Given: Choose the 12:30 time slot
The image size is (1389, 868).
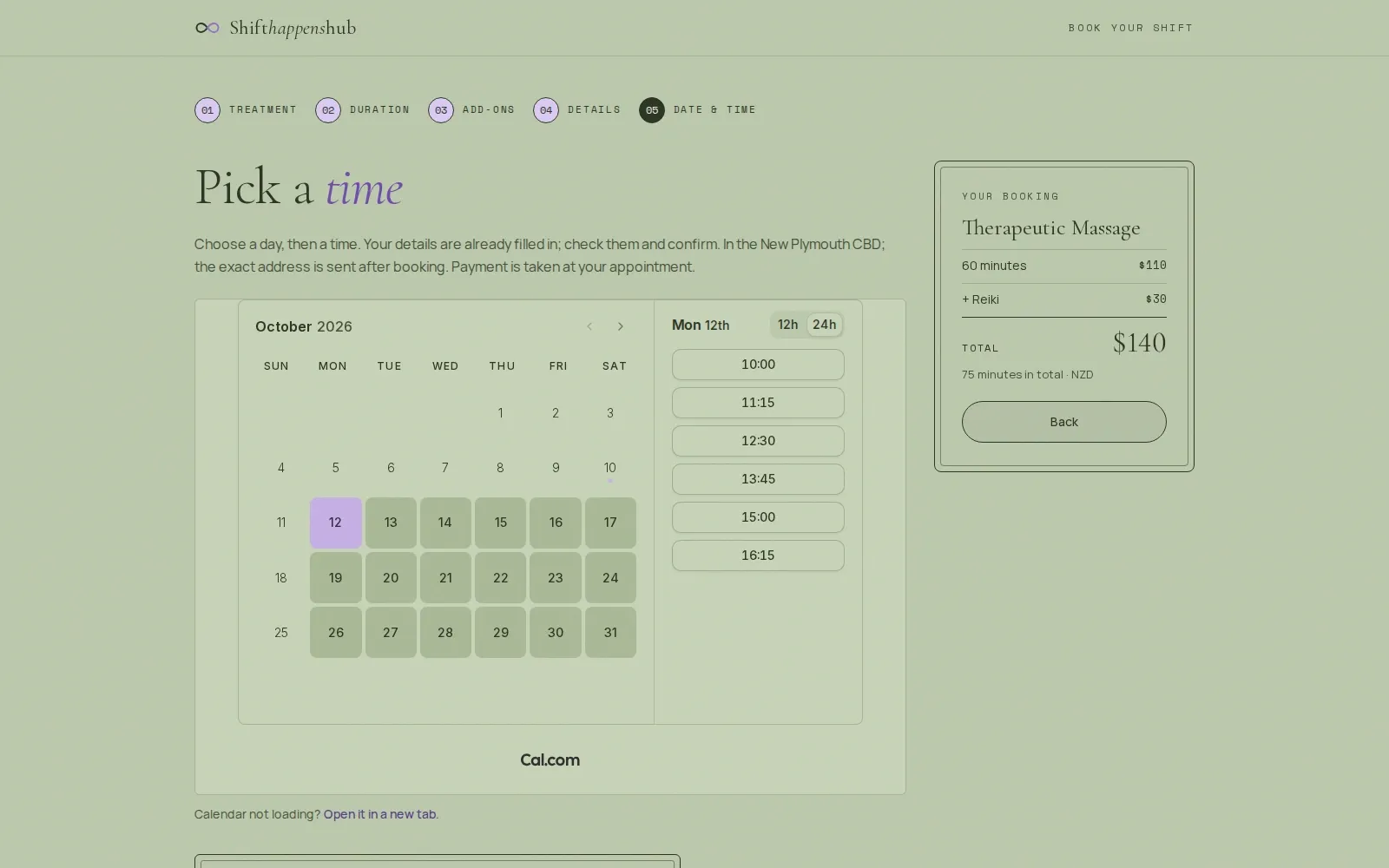Looking at the screenshot, I should 758,441.
